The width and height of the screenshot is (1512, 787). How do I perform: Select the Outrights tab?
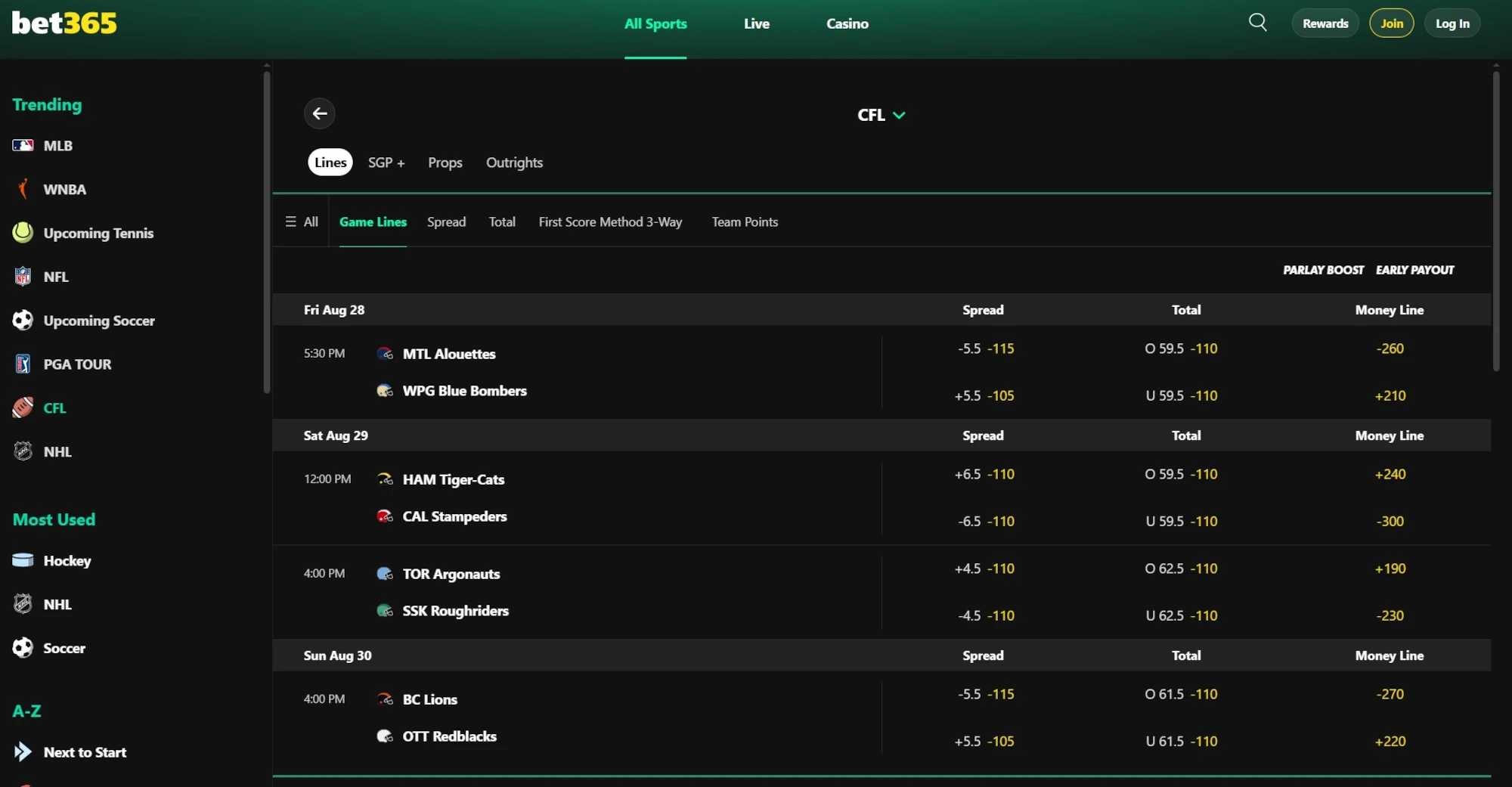pyautogui.click(x=514, y=163)
